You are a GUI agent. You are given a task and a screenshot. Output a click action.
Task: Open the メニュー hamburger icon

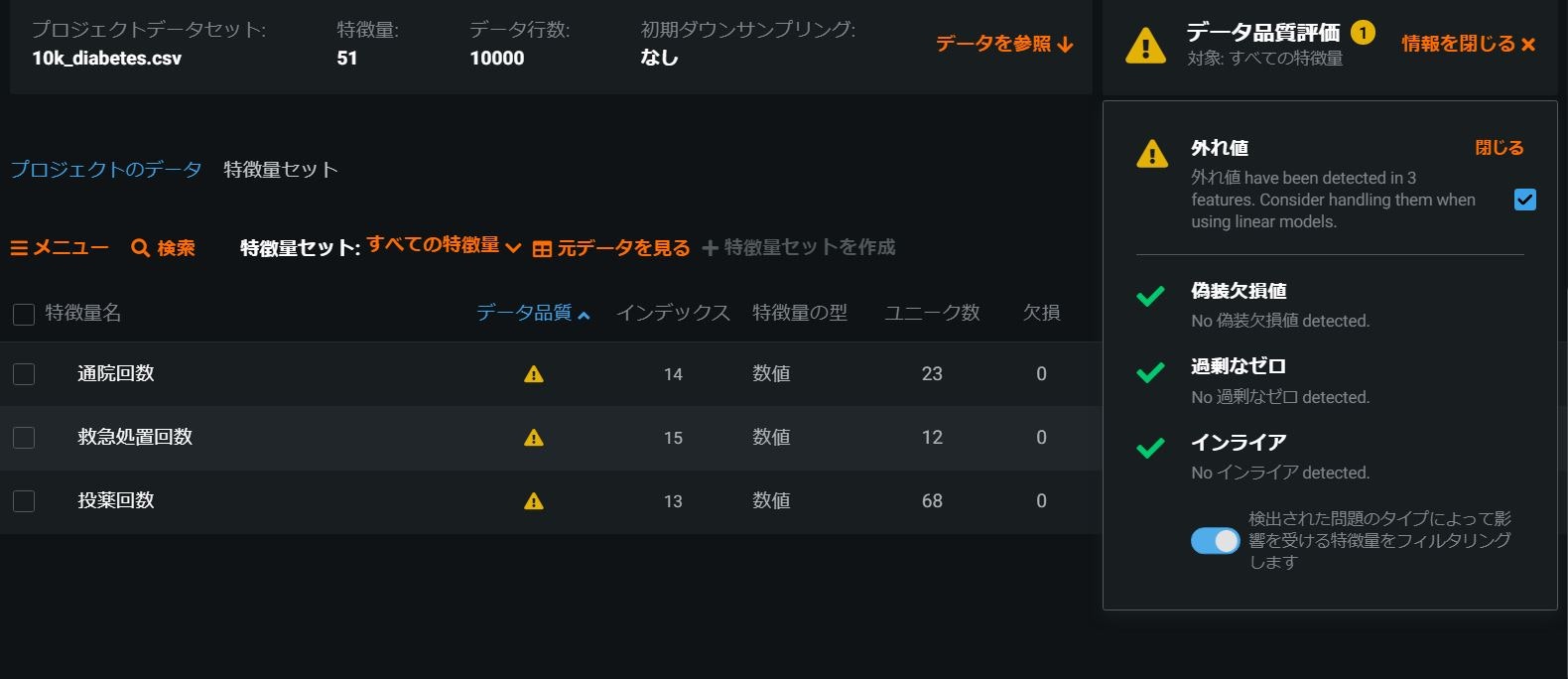coord(20,247)
